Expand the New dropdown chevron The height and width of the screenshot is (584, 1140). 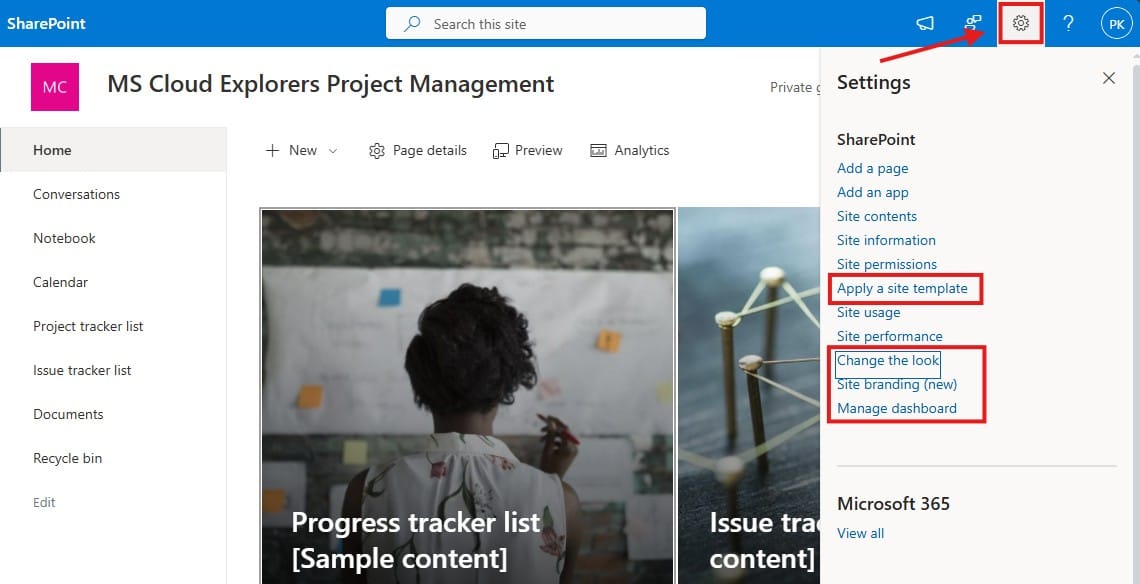coord(333,151)
